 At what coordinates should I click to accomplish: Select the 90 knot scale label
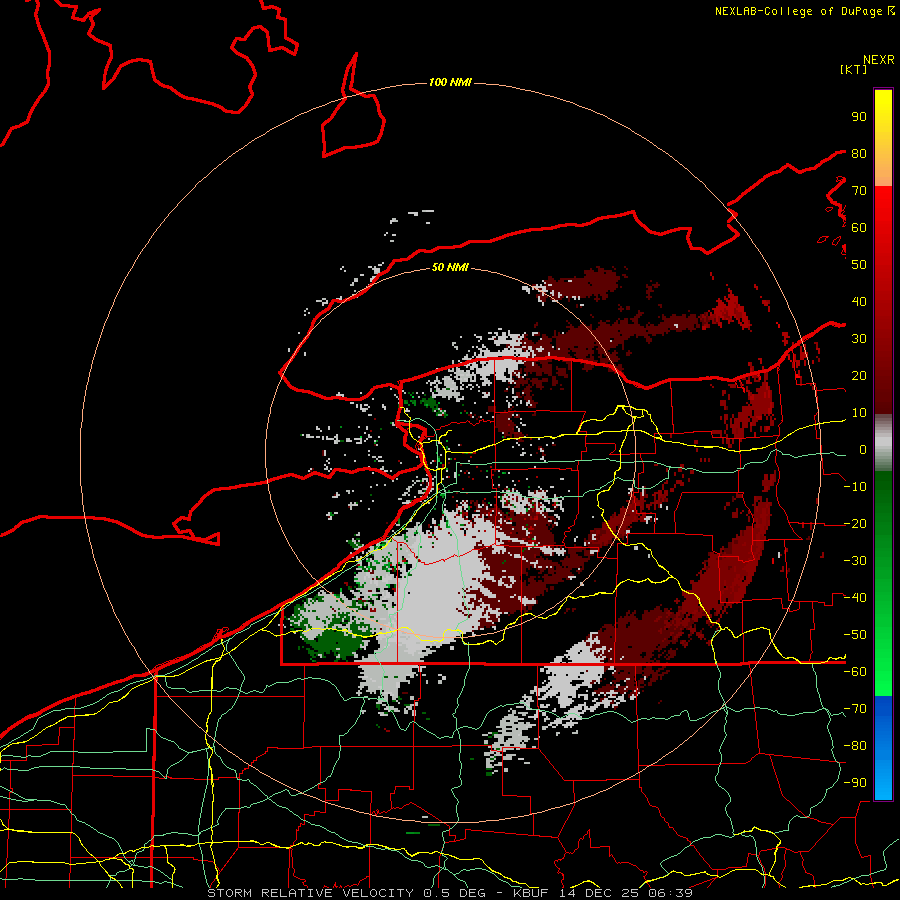pos(859,117)
